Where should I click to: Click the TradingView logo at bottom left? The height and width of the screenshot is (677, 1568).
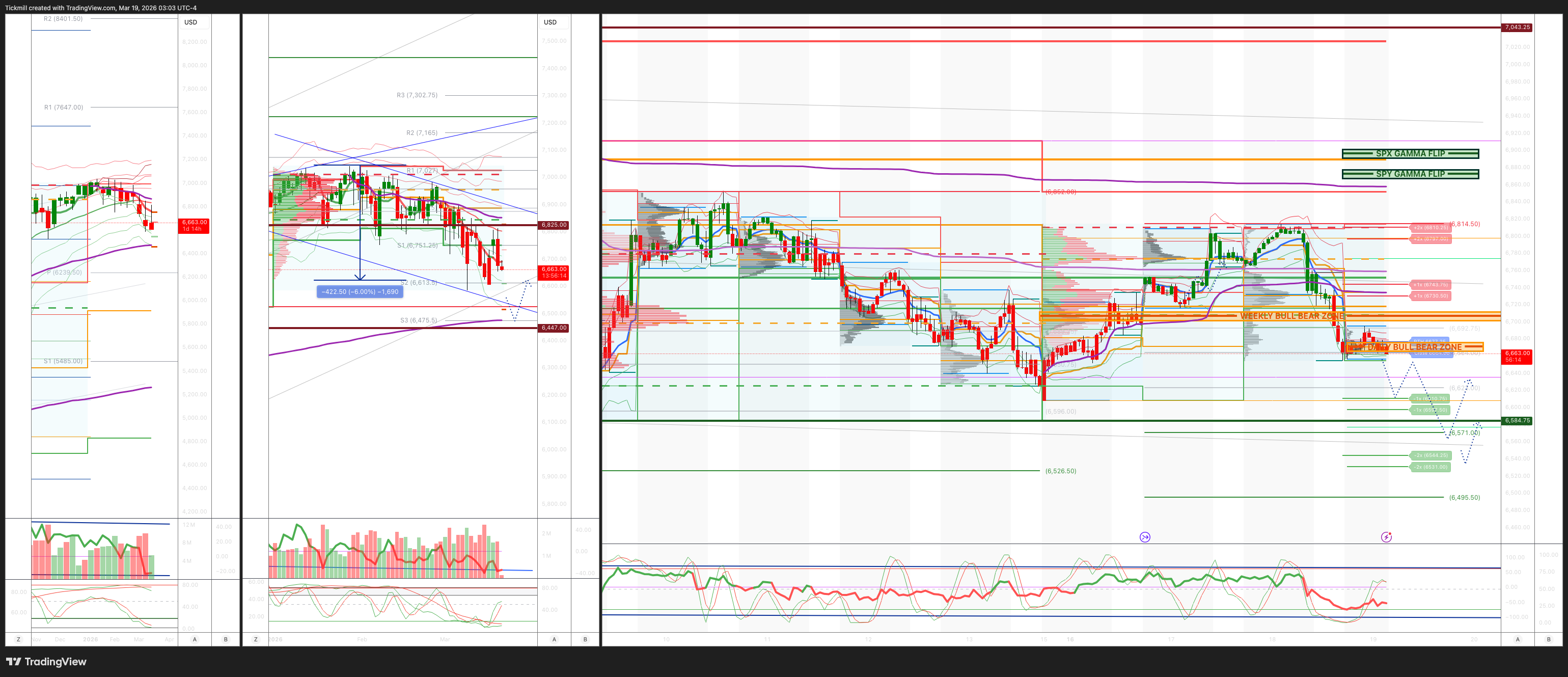46,662
